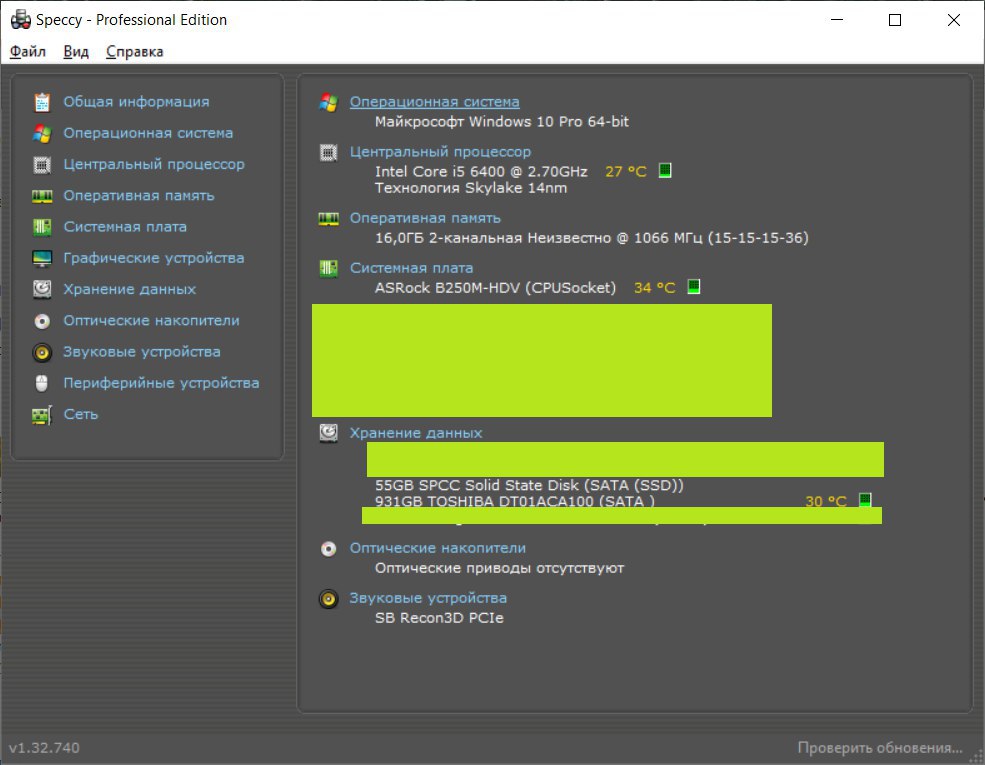This screenshot has height=765, width=985.
Task: Select Системная плата in sidebar
Action: 125,227
